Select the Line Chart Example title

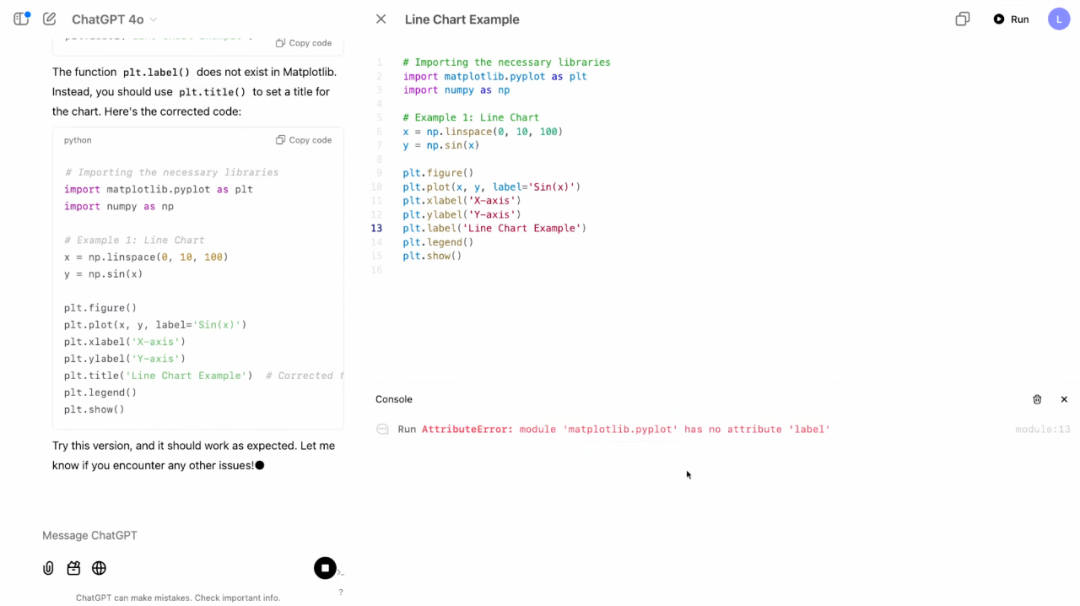point(460,19)
